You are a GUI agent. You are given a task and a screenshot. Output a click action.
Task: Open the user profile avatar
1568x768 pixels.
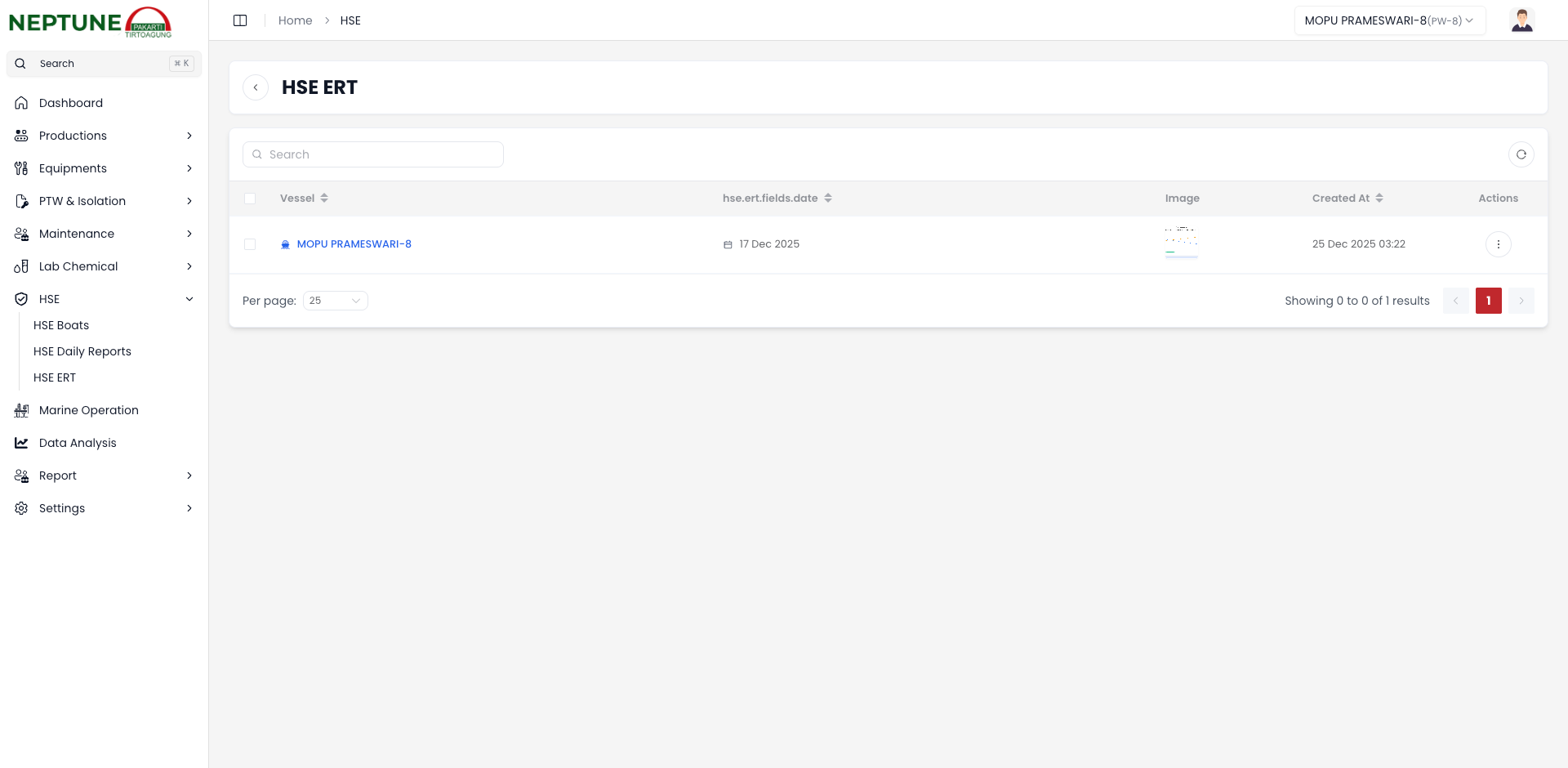pyautogui.click(x=1521, y=20)
